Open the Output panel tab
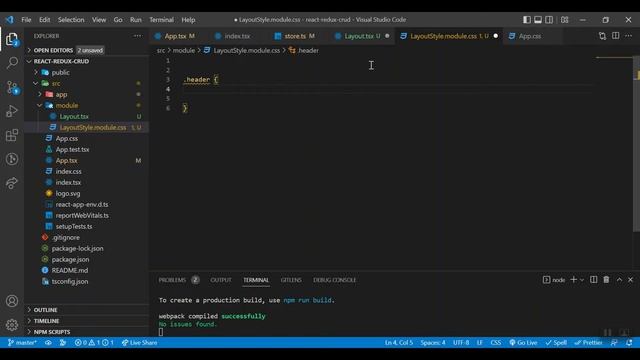Image resolution: width=640 pixels, height=360 pixels. tap(221, 280)
